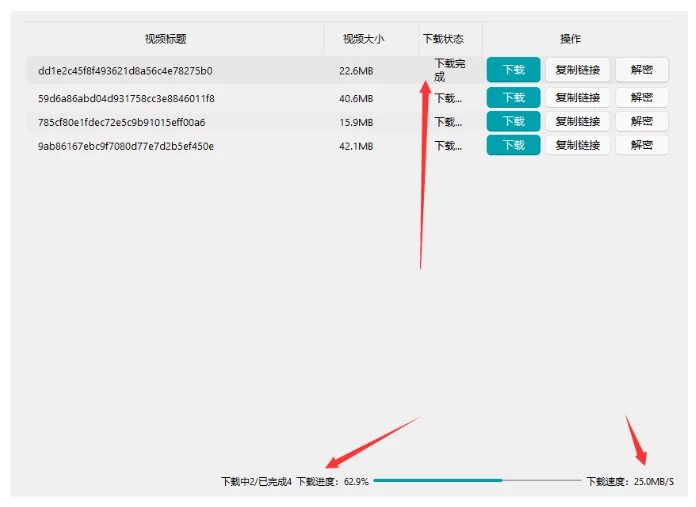This screenshot has width=696, height=507.
Task: Click the 视频标题 column header
Action: click(165, 39)
